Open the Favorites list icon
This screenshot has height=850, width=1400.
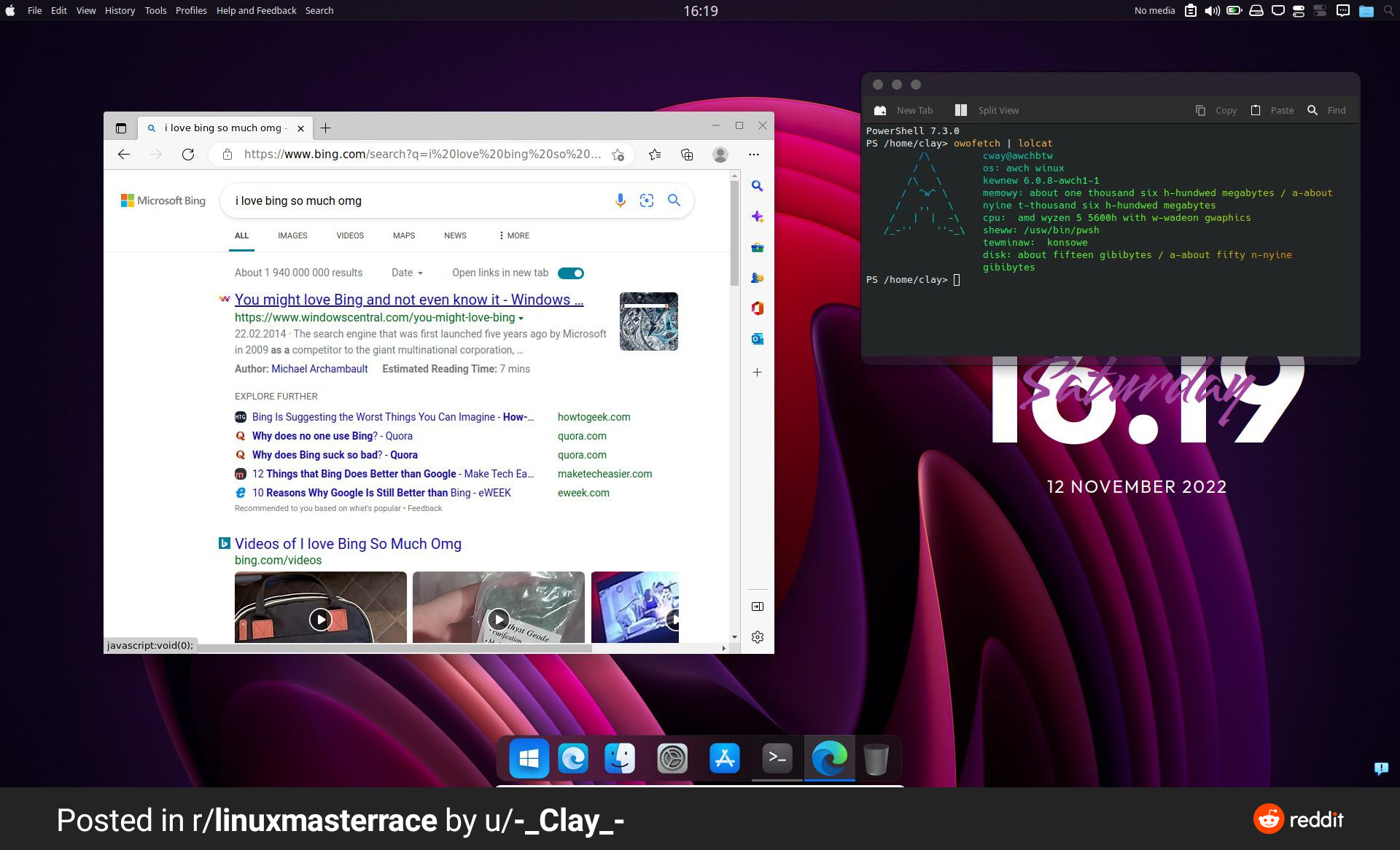click(655, 155)
